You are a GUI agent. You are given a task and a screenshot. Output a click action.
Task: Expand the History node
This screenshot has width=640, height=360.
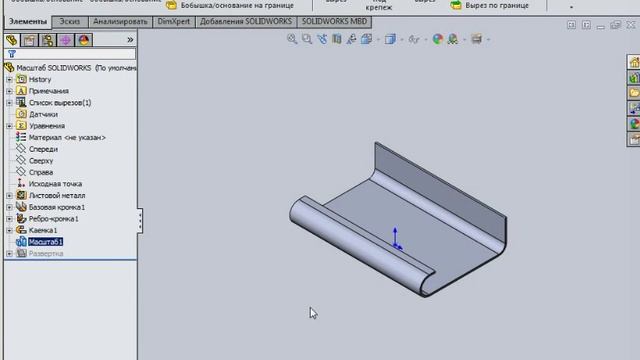9,80
